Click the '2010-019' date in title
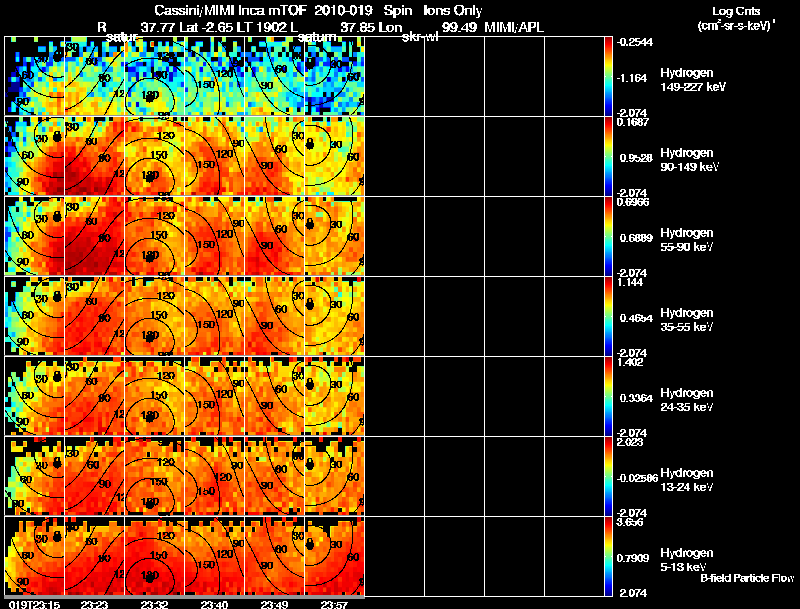800x609 pixels. click(x=344, y=11)
